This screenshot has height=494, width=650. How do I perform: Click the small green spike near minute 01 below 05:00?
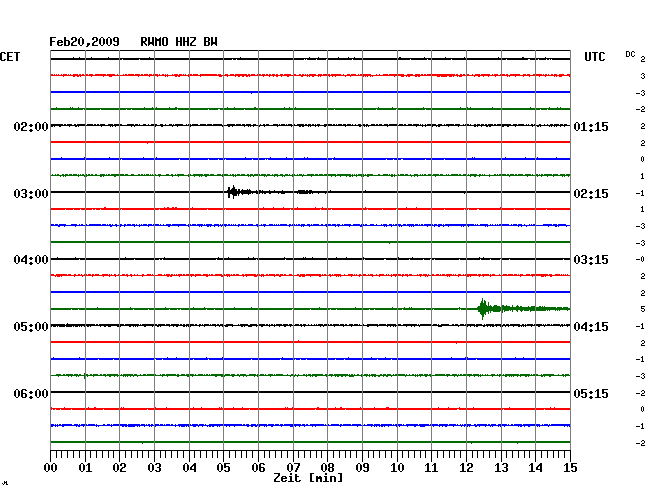pyautogui.click(x=85, y=376)
